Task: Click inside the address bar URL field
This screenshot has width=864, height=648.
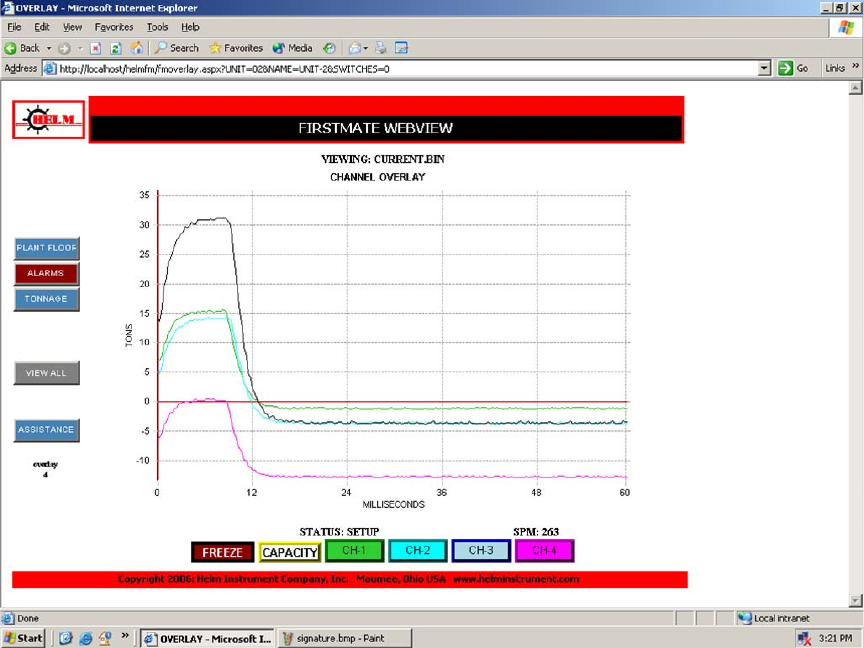Action: point(408,69)
